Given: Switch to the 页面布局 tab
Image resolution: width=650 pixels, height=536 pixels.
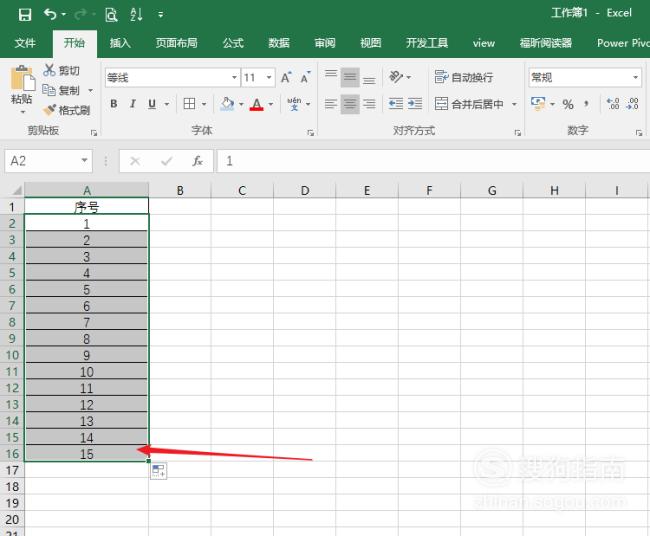Looking at the screenshot, I should pos(176,43).
